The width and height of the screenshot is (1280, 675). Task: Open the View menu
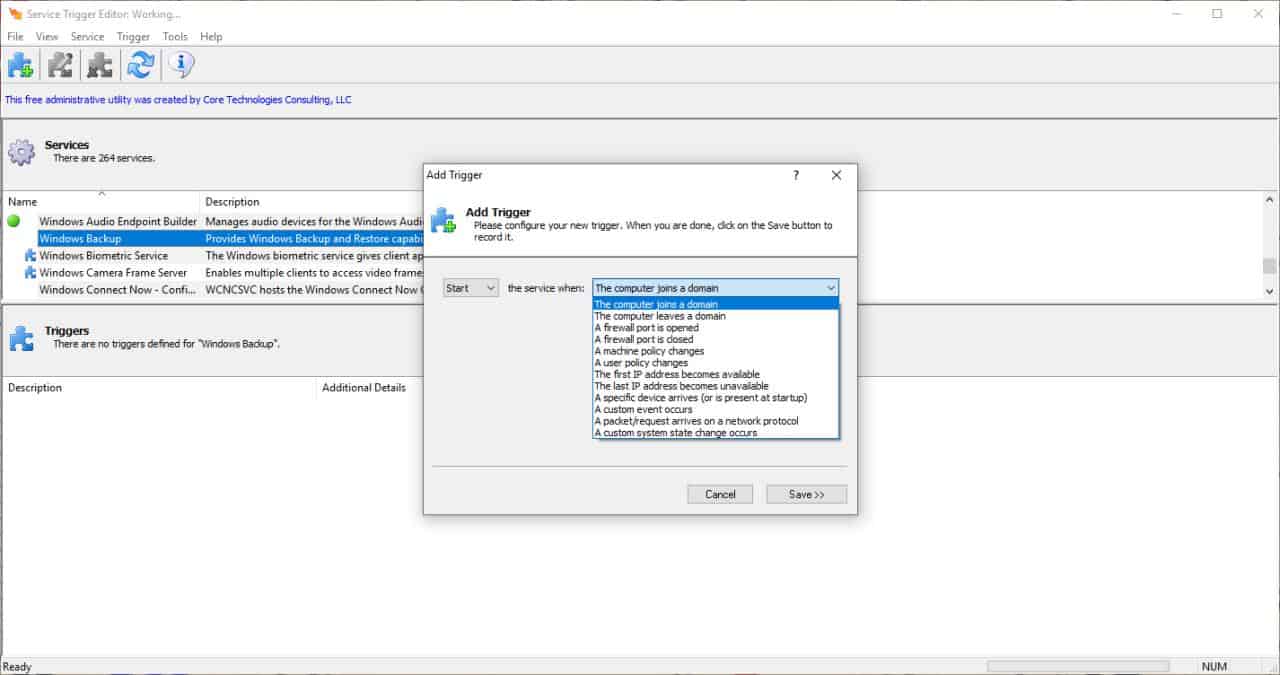[x=47, y=36]
